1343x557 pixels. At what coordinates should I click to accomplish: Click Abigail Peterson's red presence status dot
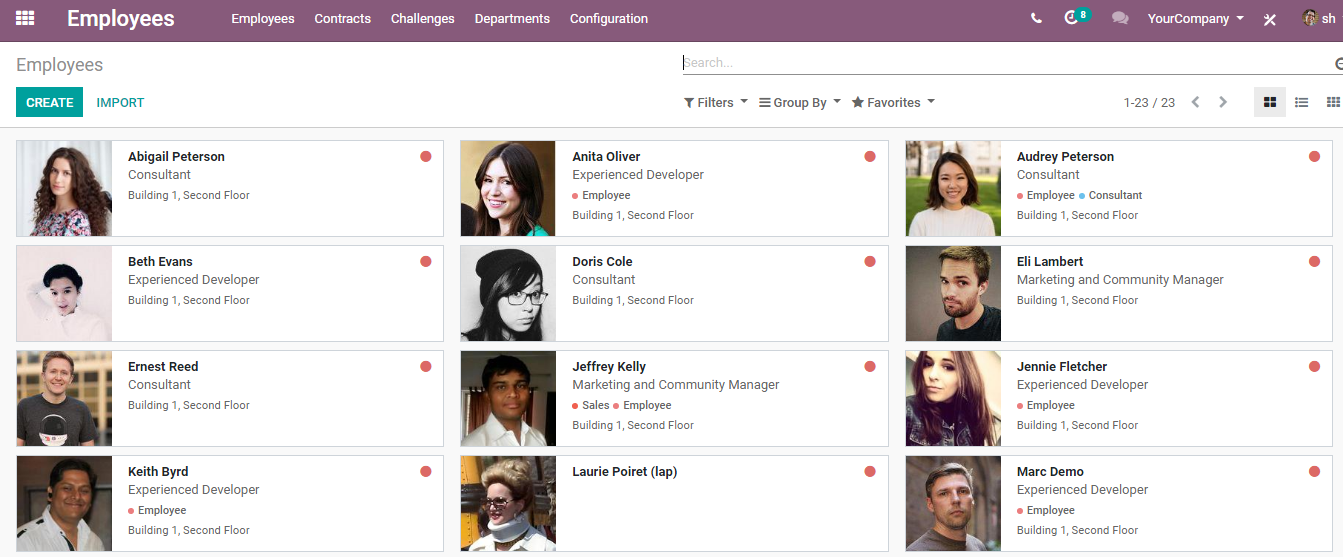pyautogui.click(x=426, y=156)
